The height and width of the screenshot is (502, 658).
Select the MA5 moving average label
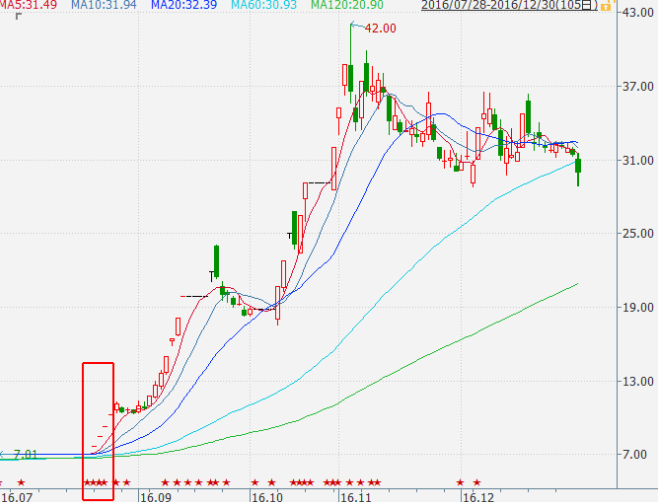[28, 6]
